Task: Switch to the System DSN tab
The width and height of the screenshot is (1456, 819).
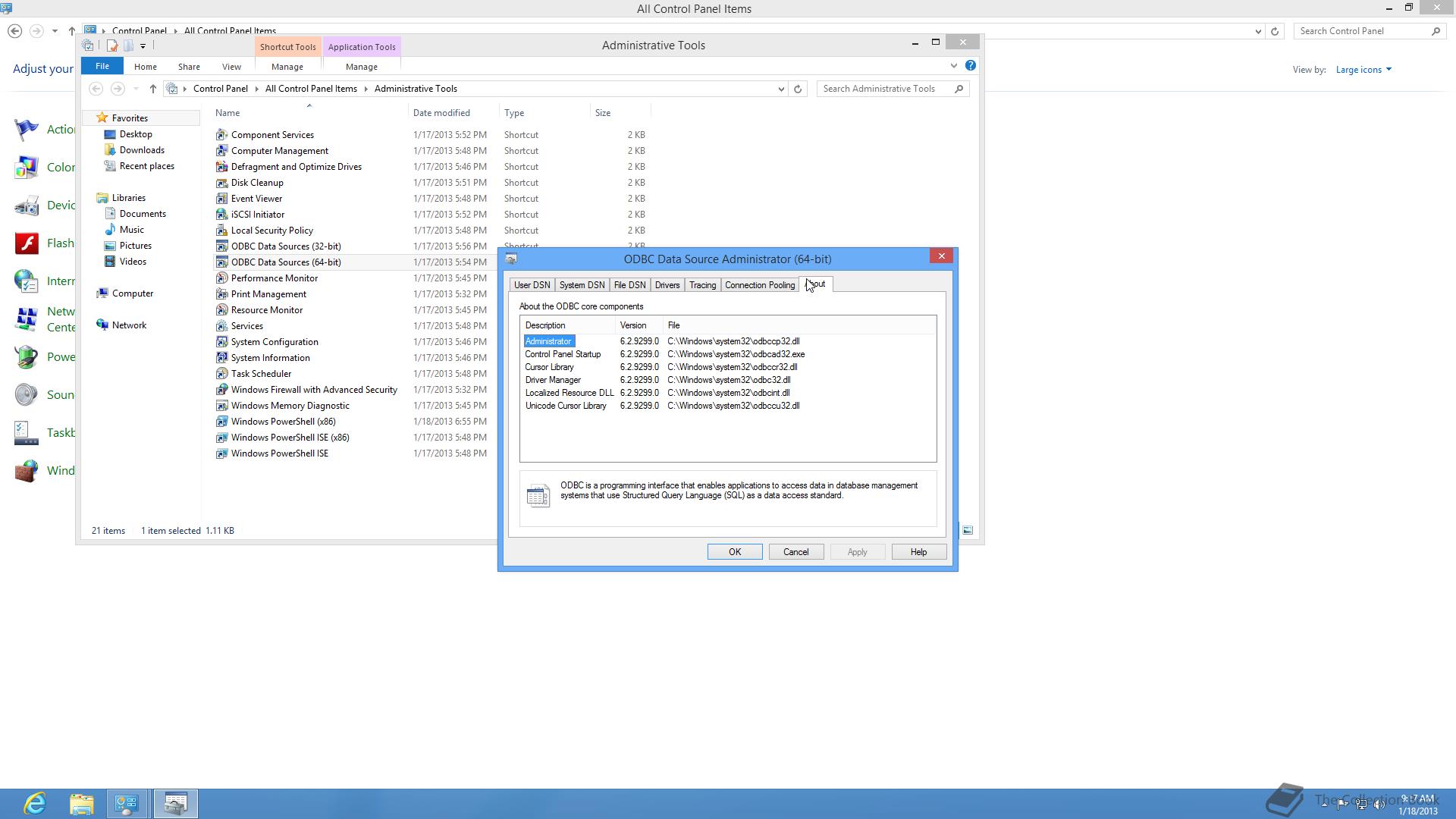Action: pyautogui.click(x=582, y=285)
